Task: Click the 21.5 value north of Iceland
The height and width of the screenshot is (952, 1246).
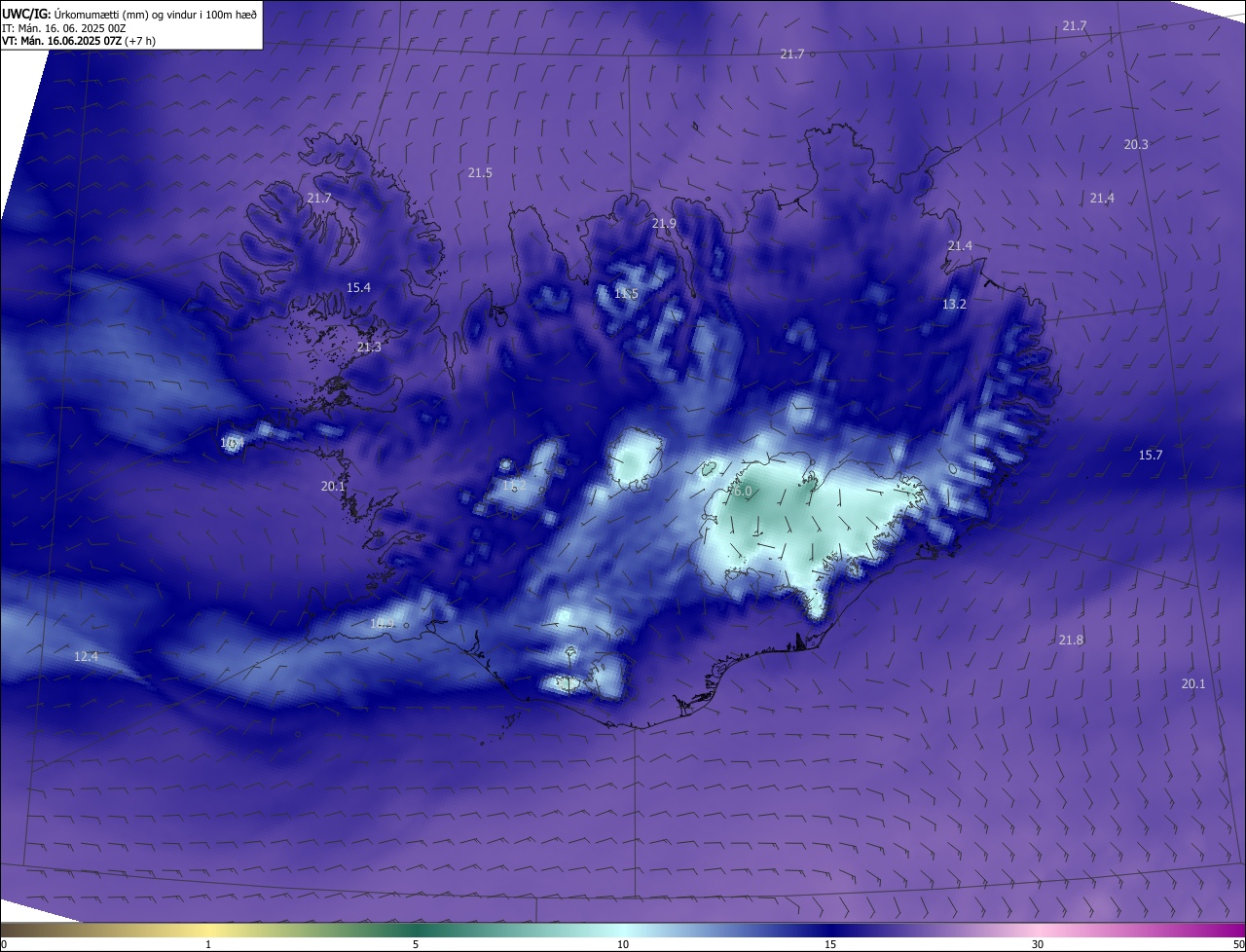Action: coord(480,172)
